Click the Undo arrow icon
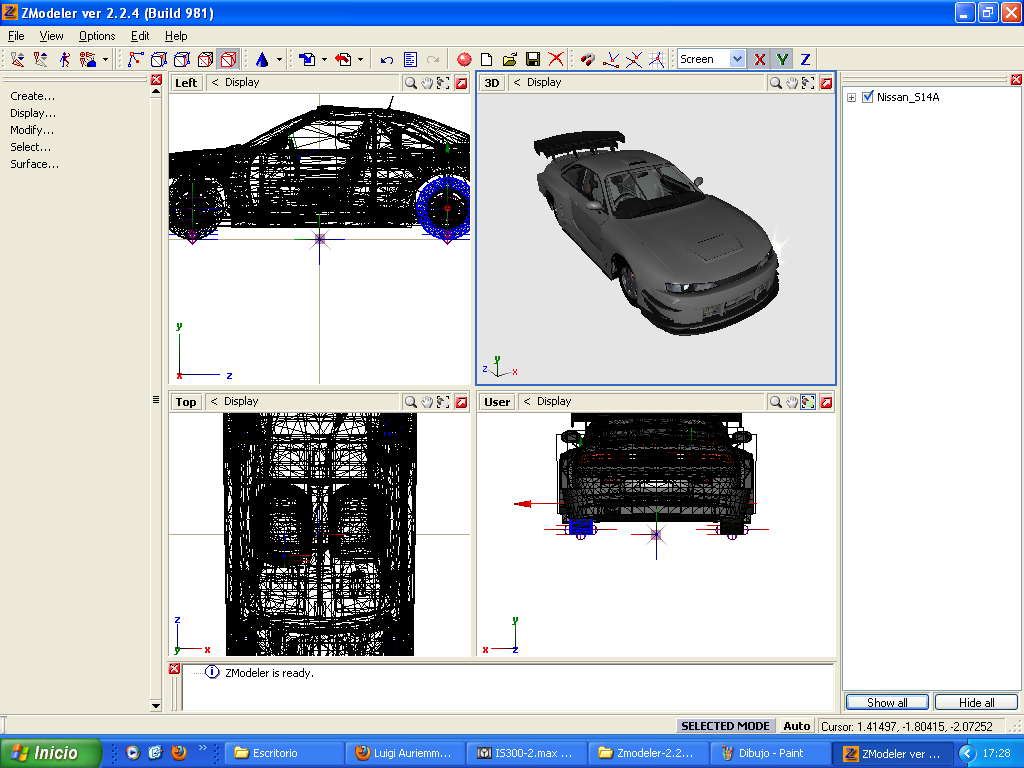Image resolution: width=1024 pixels, height=768 pixels. [x=385, y=59]
